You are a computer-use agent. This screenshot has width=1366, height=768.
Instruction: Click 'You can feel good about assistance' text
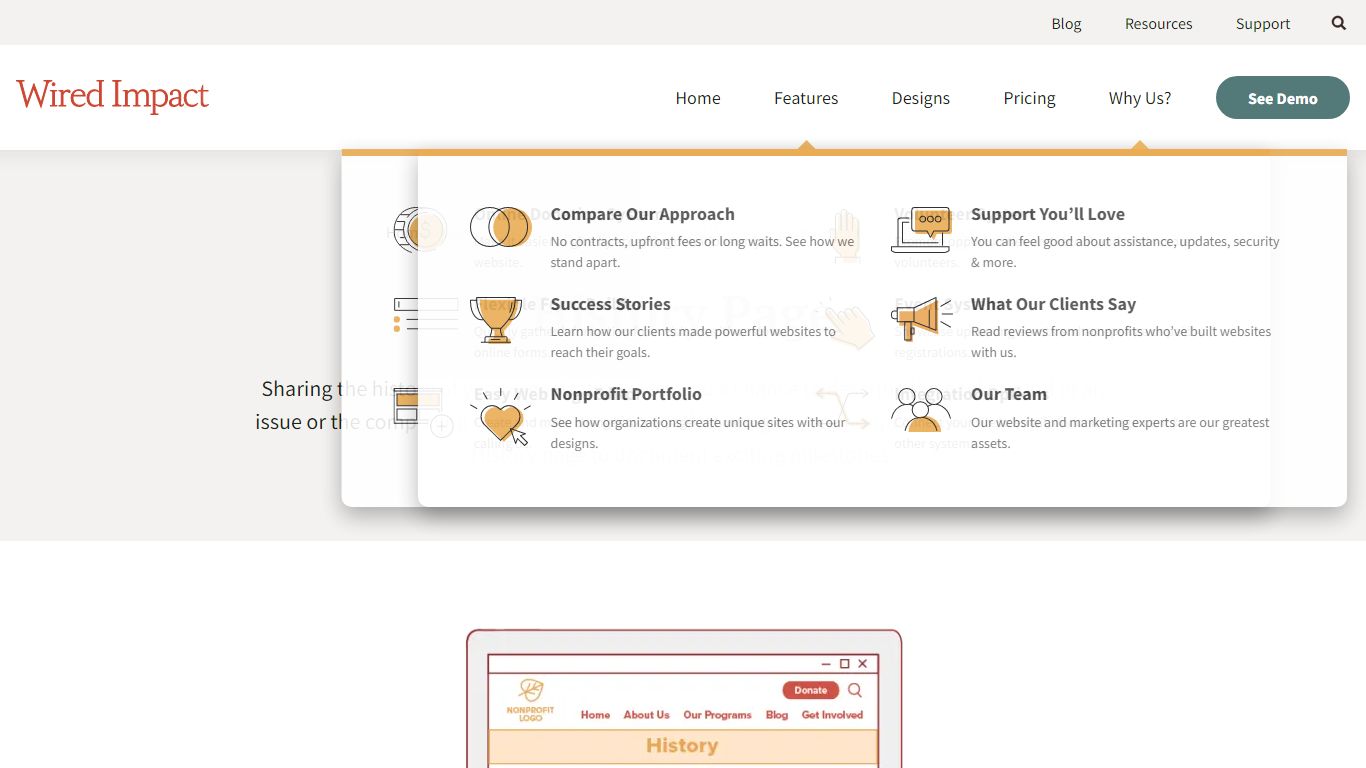tap(1125, 252)
